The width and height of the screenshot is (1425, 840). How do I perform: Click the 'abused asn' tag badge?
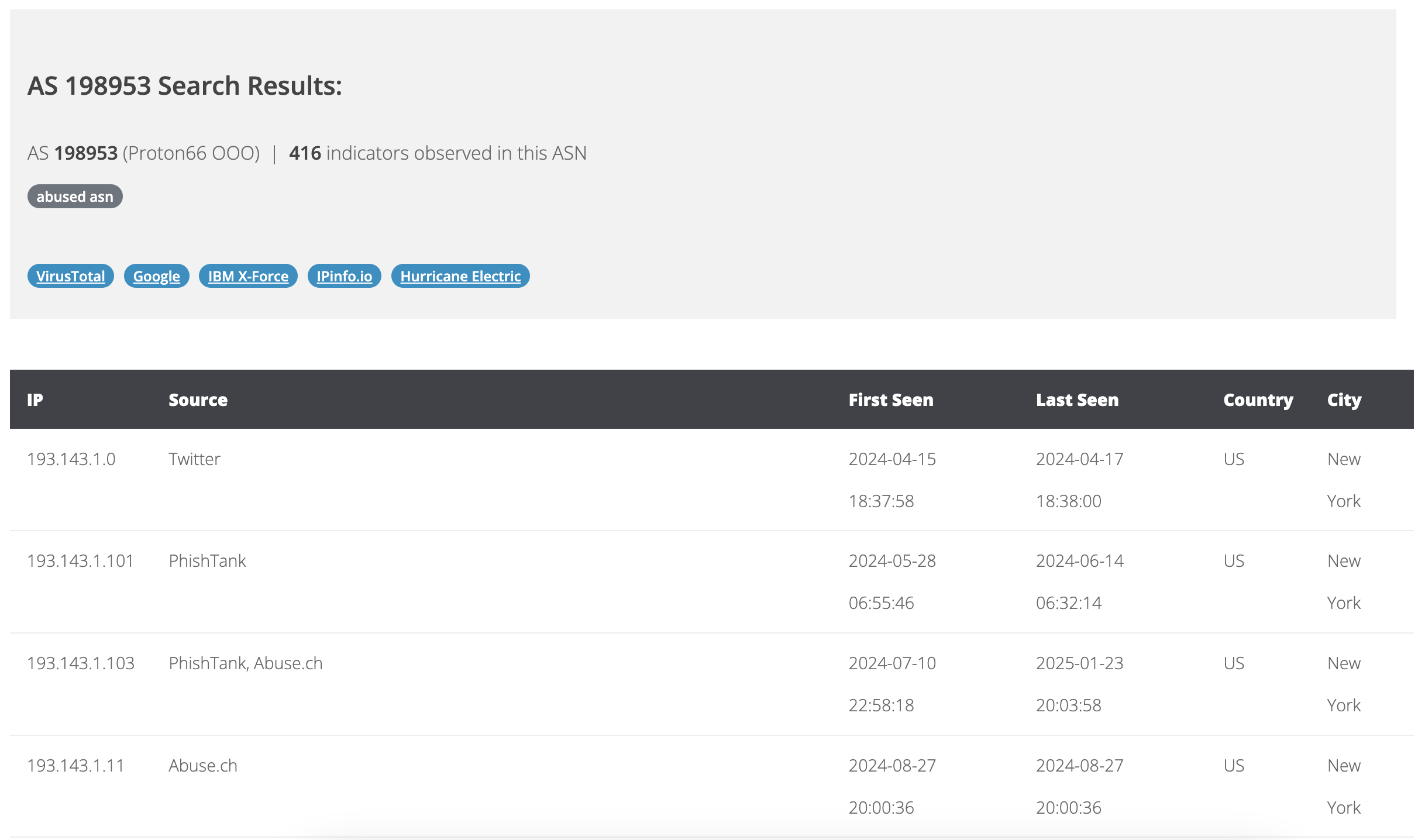coord(75,197)
